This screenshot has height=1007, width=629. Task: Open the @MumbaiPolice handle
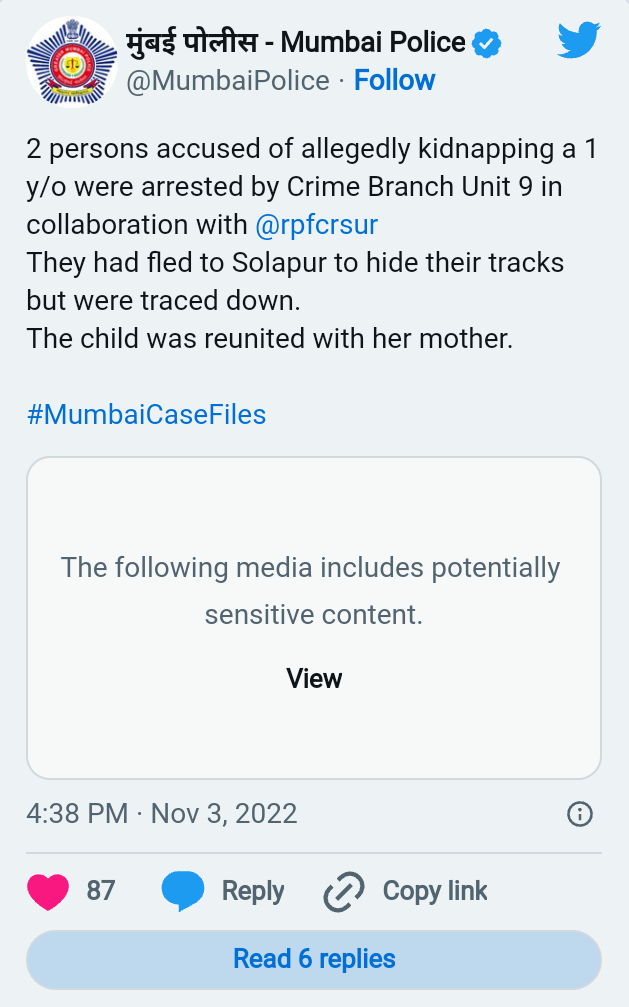pyautogui.click(x=228, y=81)
